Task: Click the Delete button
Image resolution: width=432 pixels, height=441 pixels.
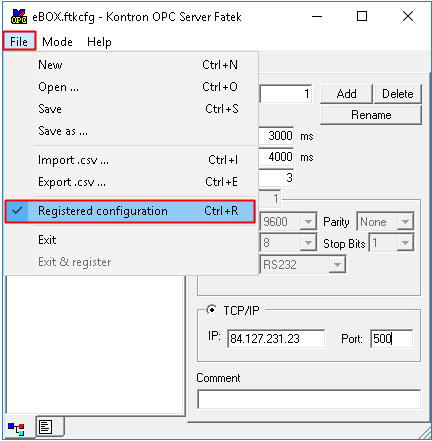Action: point(398,94)
